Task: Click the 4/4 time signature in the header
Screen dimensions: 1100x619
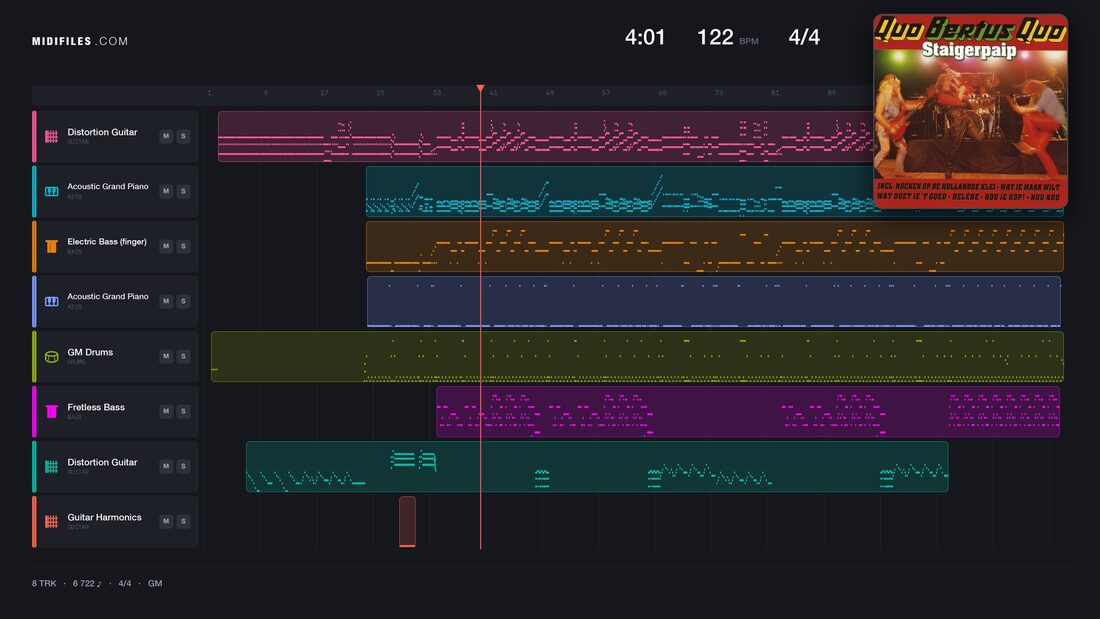Action: pyautogui.click(x=804, y=37)
